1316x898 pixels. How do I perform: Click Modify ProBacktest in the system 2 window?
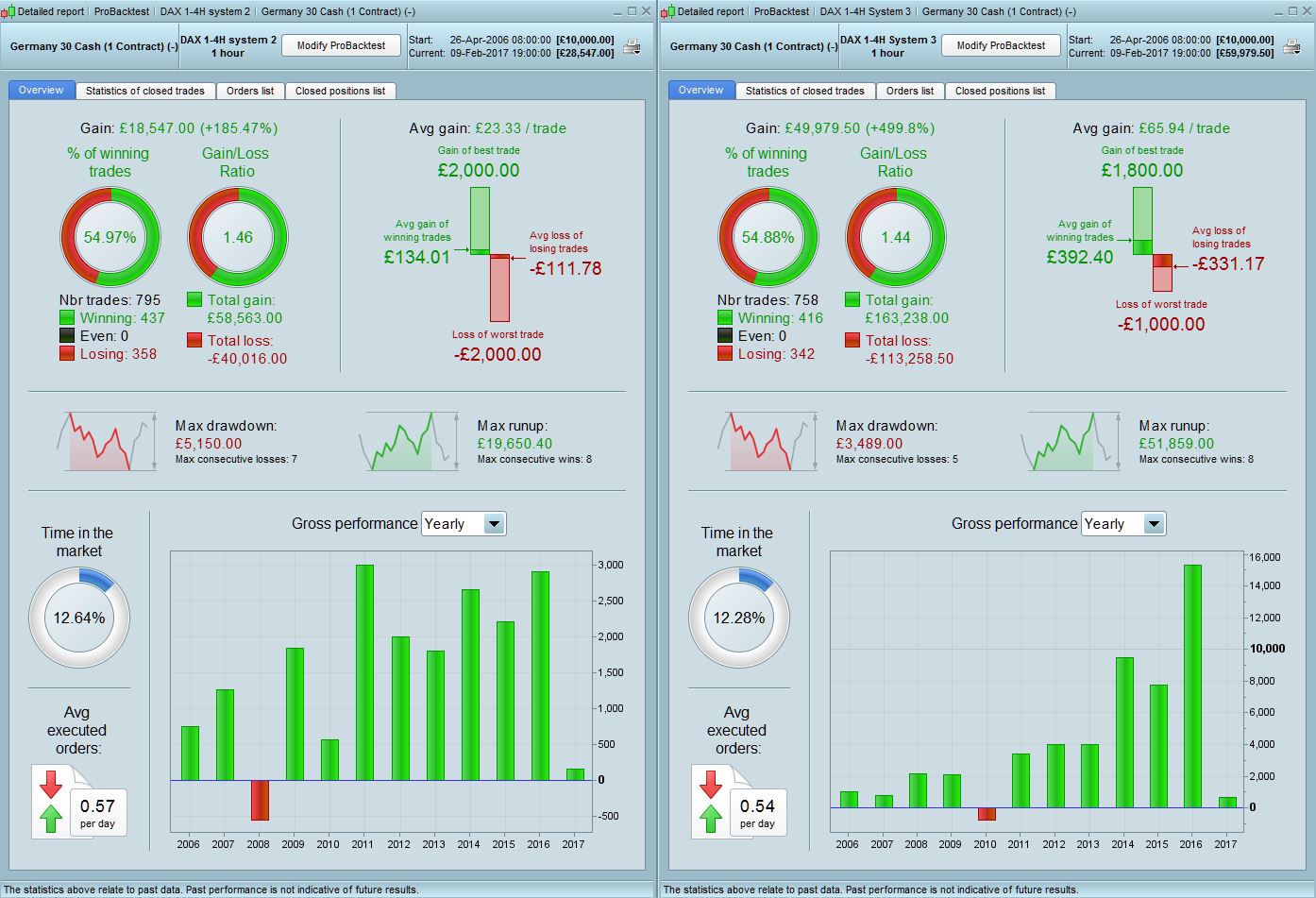[x=341, y=45]
